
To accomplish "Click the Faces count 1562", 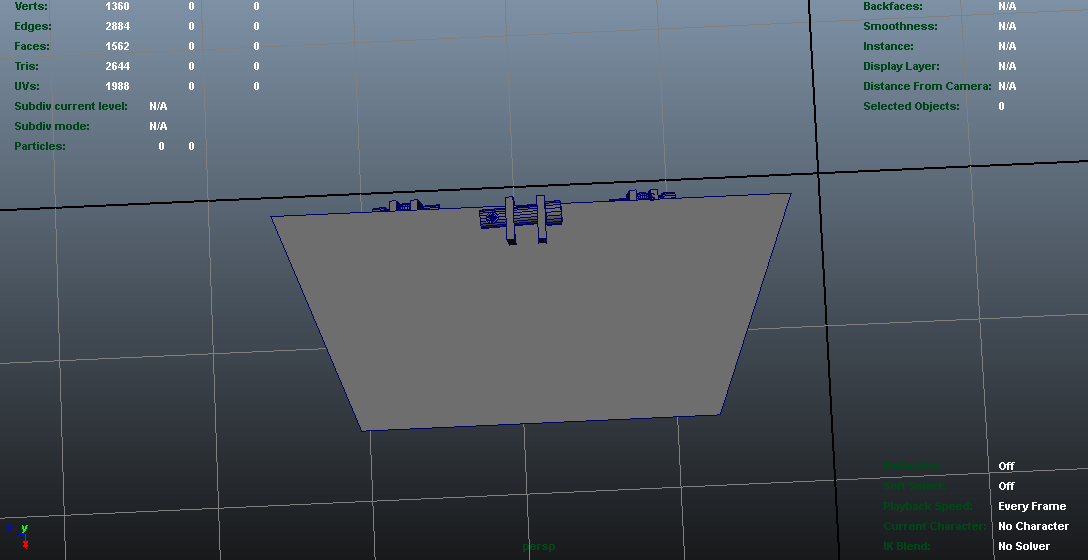I will [117, 46].
